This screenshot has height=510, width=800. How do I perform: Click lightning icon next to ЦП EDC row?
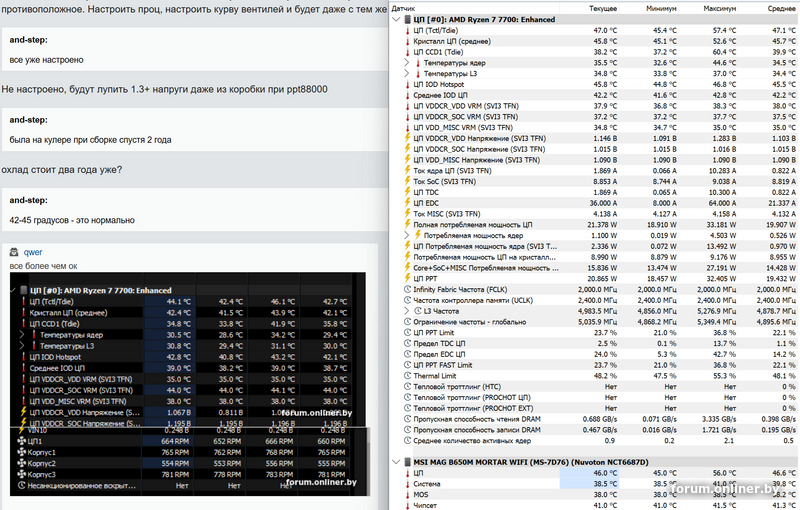pos(407,201)
